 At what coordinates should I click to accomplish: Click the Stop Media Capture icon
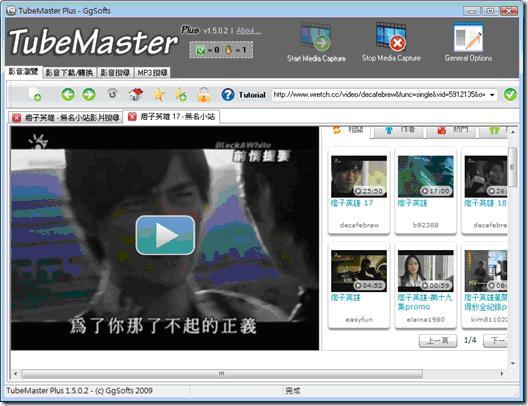[391, 36]
